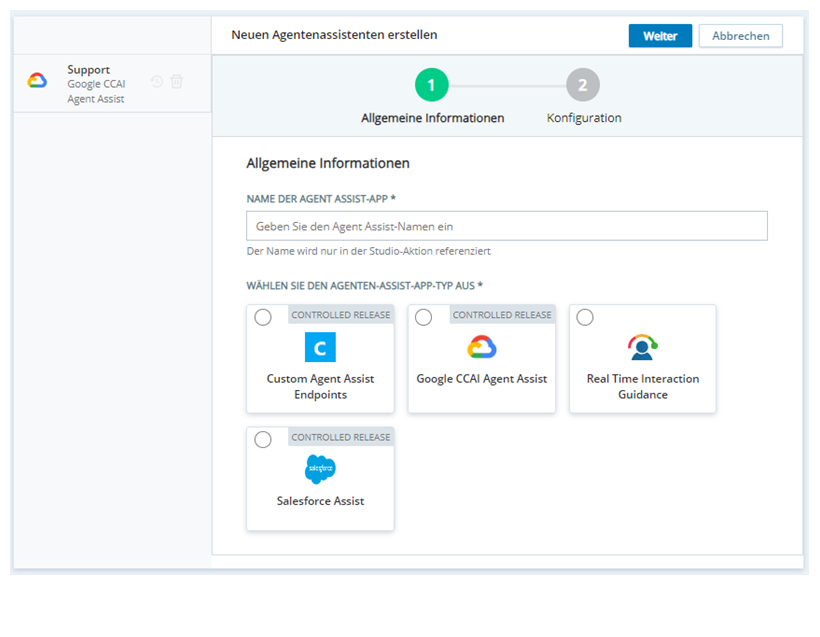Screen dimensions: 820x637
Task: Select the Google Cloud icon beside Support
Action: click(x=37, y=81)
